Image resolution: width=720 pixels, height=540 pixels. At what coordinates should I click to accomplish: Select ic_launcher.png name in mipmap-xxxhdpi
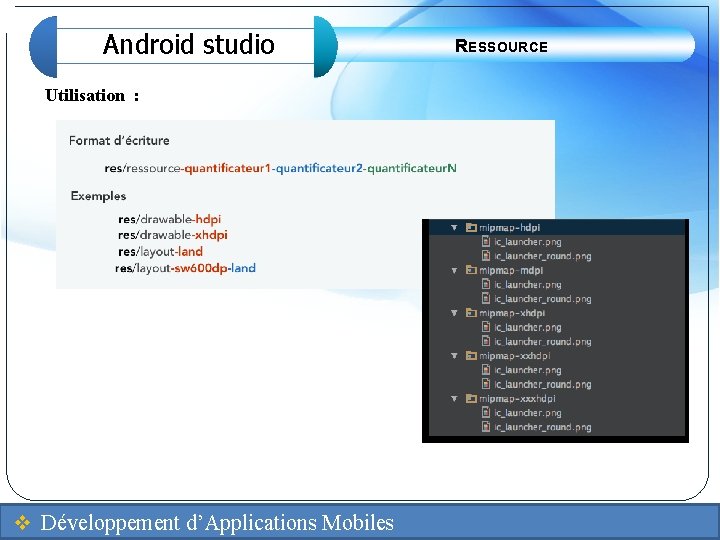(x=528, y=413)
